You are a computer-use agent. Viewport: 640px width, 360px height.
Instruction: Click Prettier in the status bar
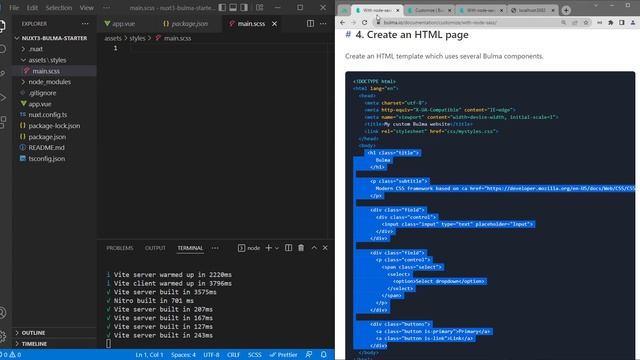click(x=283, y=355)
